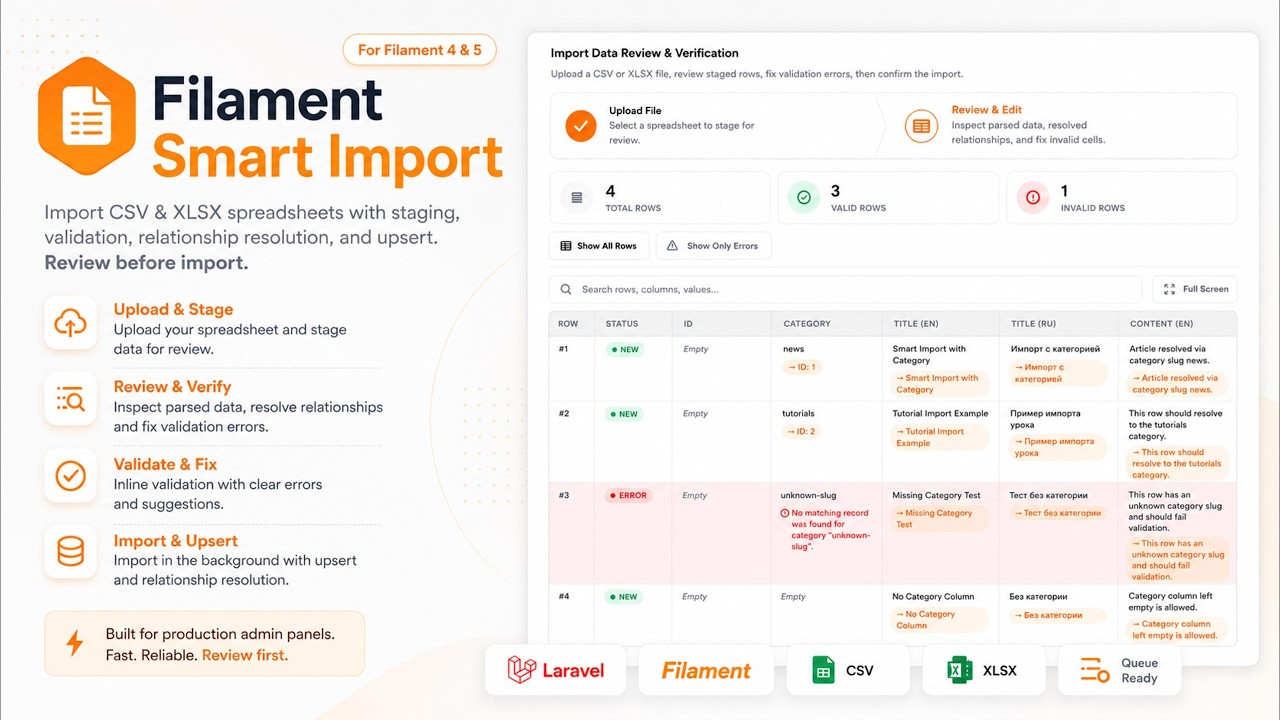Click the Queue Ready list icon
The width and height of the screenshot is (1280, 720).
tap(1096, 670)
